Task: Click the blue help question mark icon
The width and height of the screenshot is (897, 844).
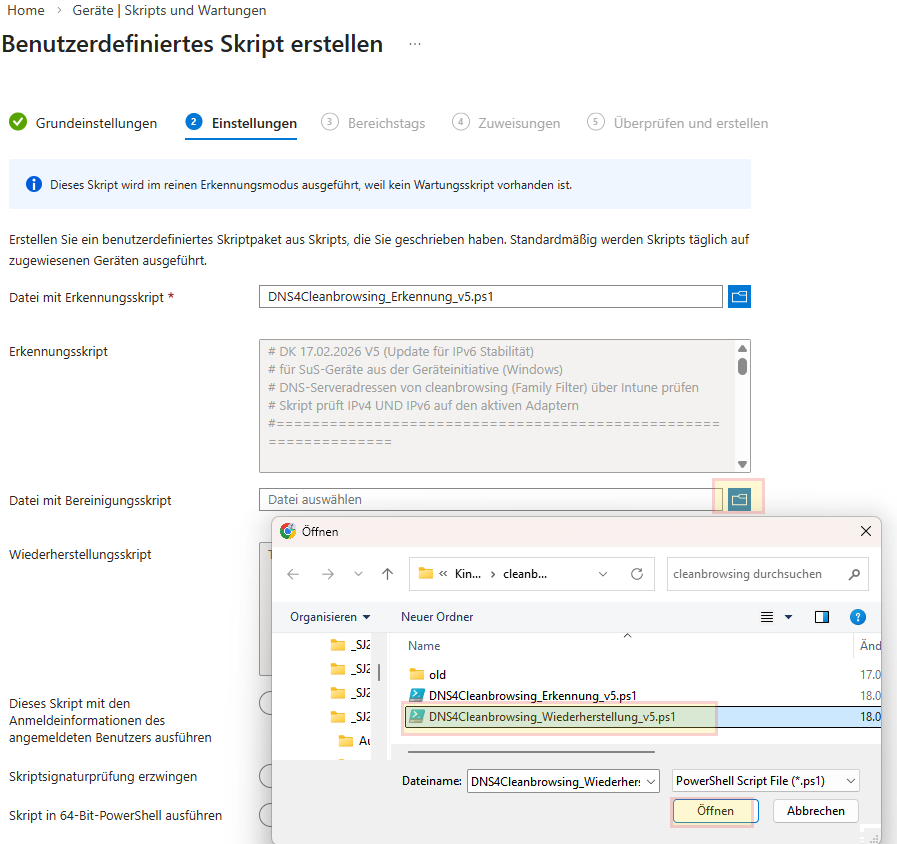Action: (x=857, y=617)
